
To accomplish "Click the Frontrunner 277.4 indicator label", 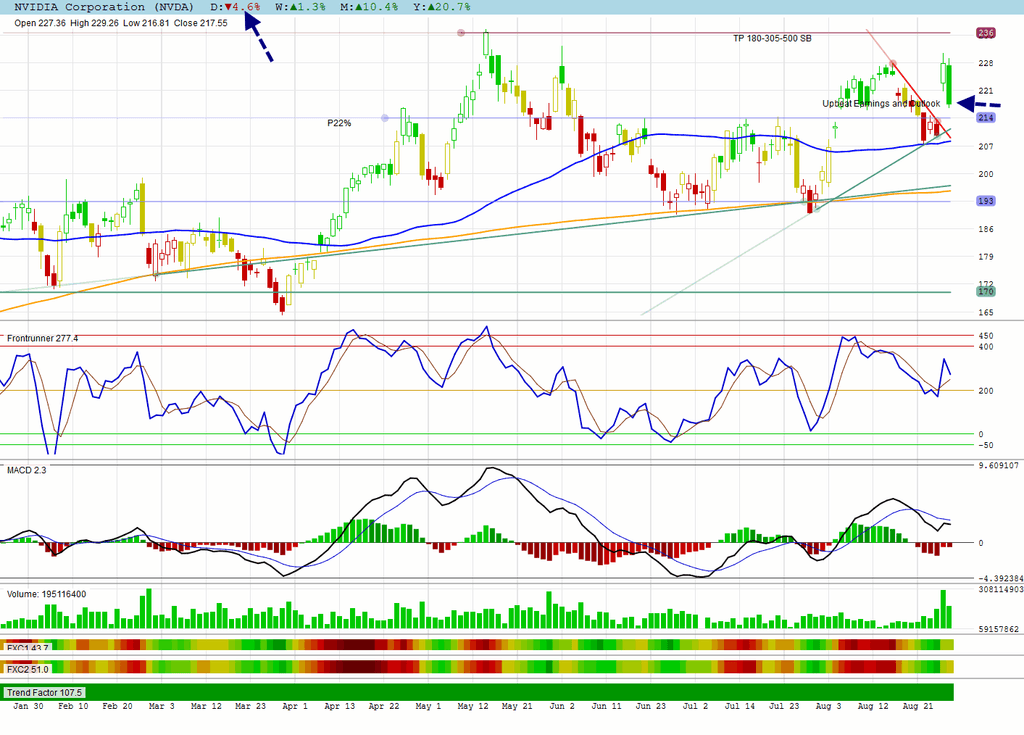I will [x=42, y=338].
